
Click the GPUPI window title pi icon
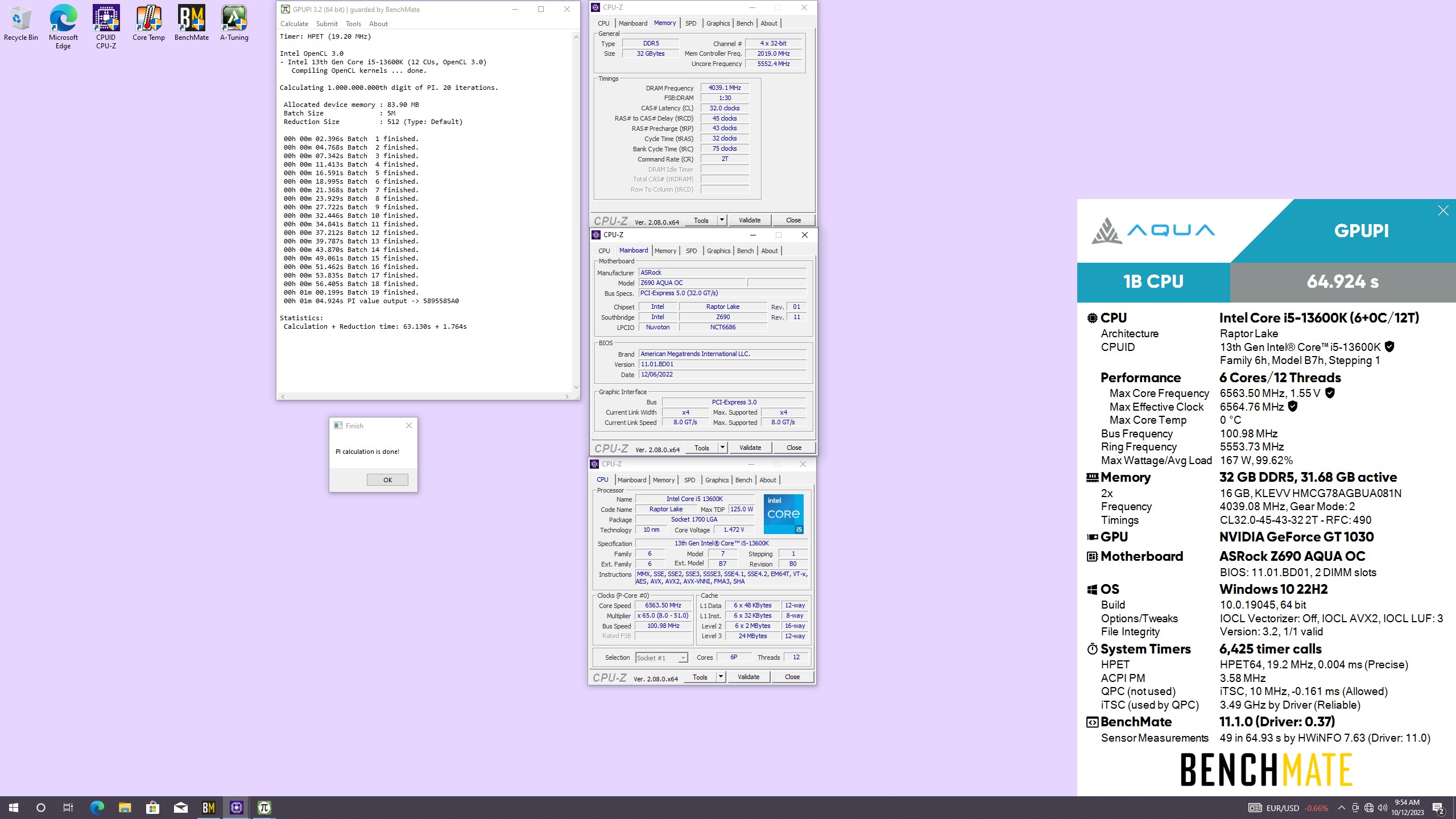pyautogui.click(x=286, y=9)
